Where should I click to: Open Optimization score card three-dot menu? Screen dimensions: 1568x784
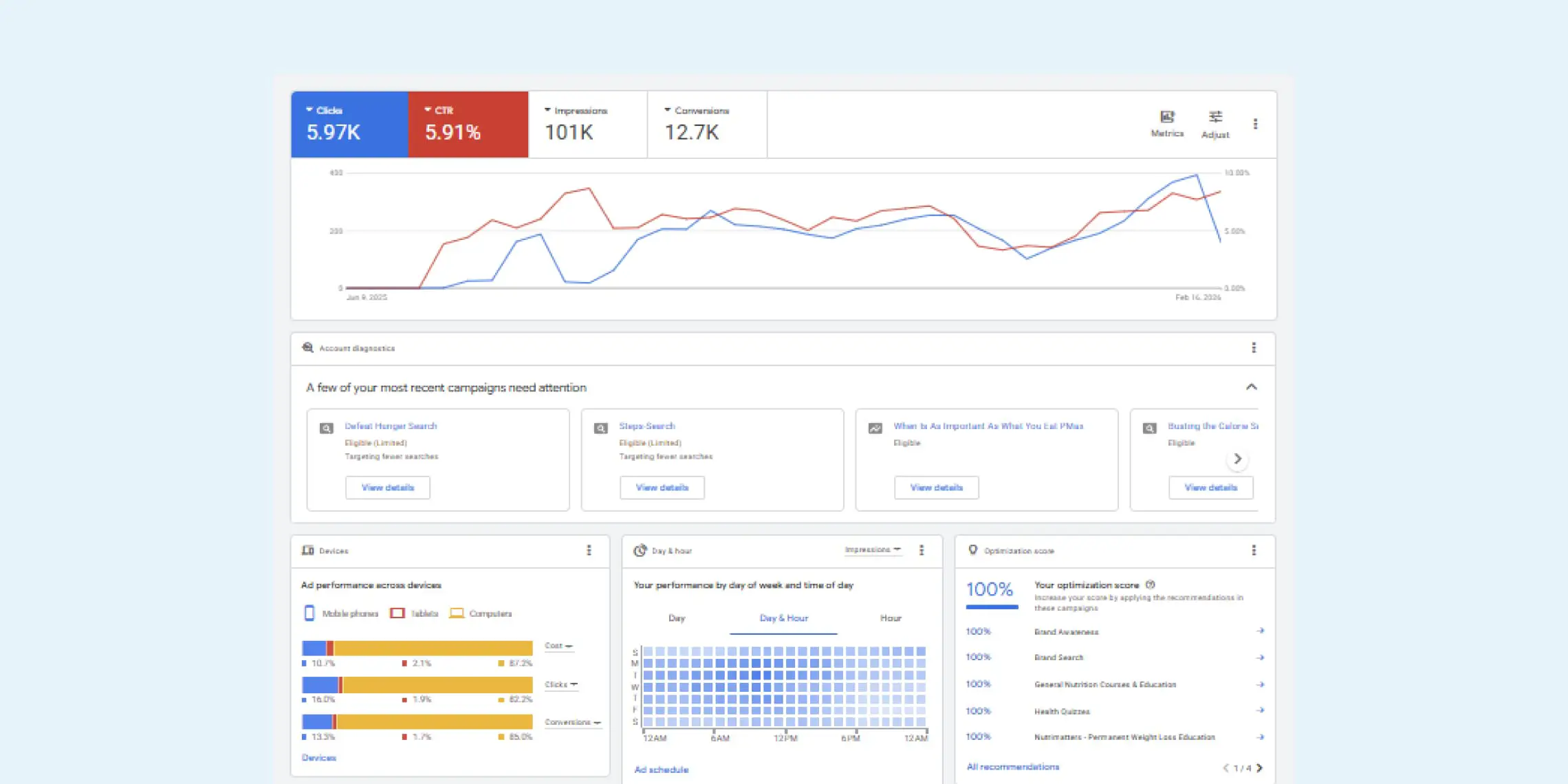tap(1253, 550)
